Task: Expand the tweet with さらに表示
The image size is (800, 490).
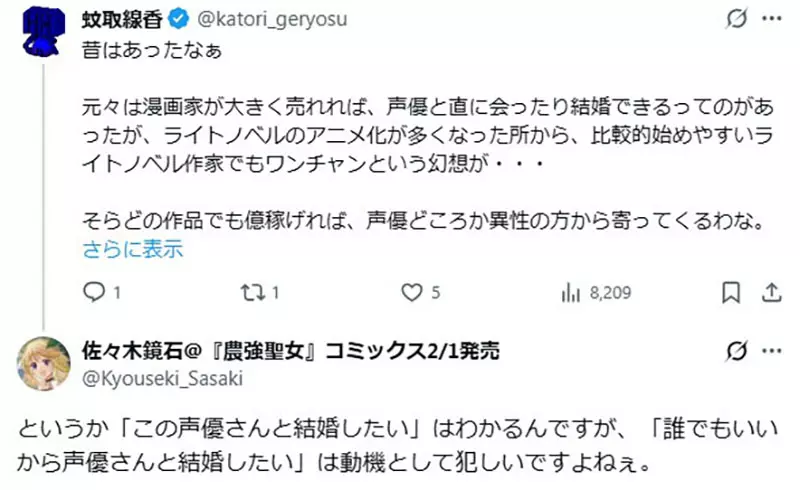Action: tap(132, 249)
